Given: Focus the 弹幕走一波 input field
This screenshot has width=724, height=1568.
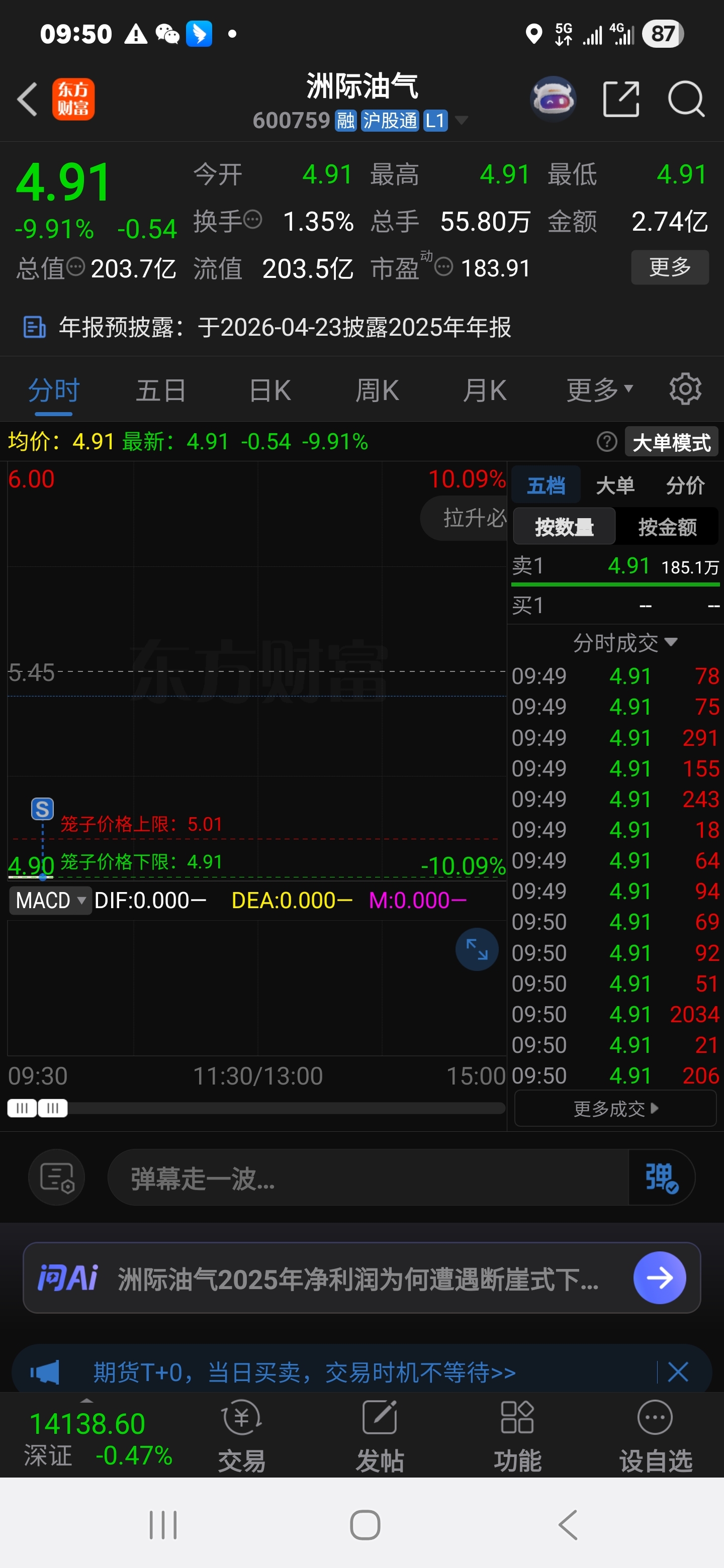Looking at the screenshot, I should coord(368,1177).
